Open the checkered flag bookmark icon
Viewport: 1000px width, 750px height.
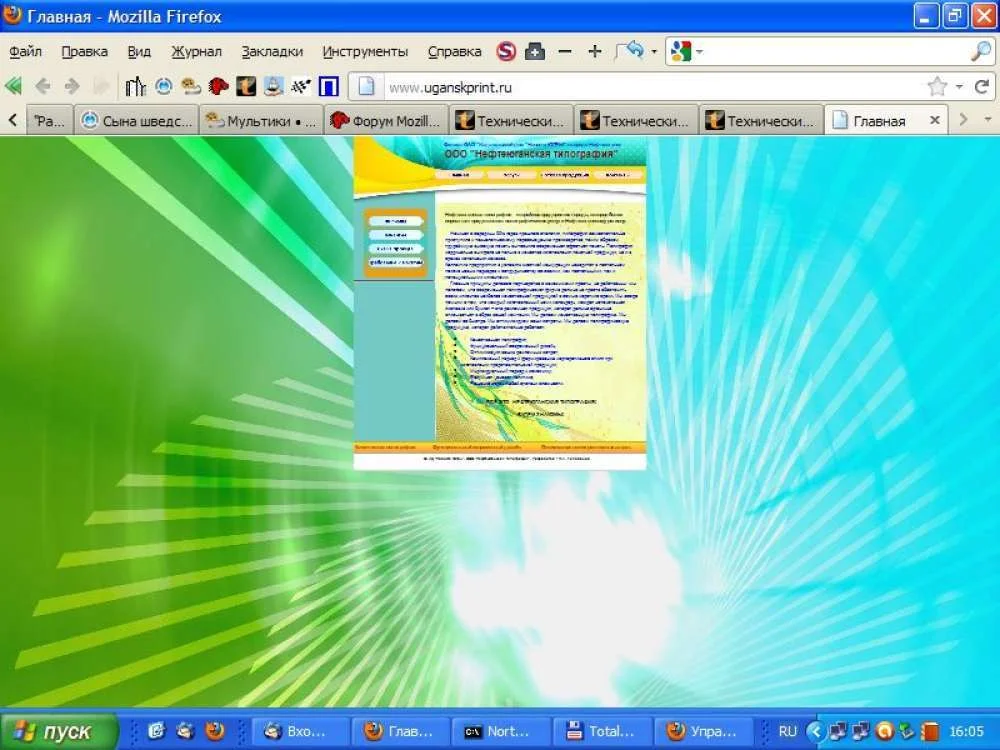300,86
